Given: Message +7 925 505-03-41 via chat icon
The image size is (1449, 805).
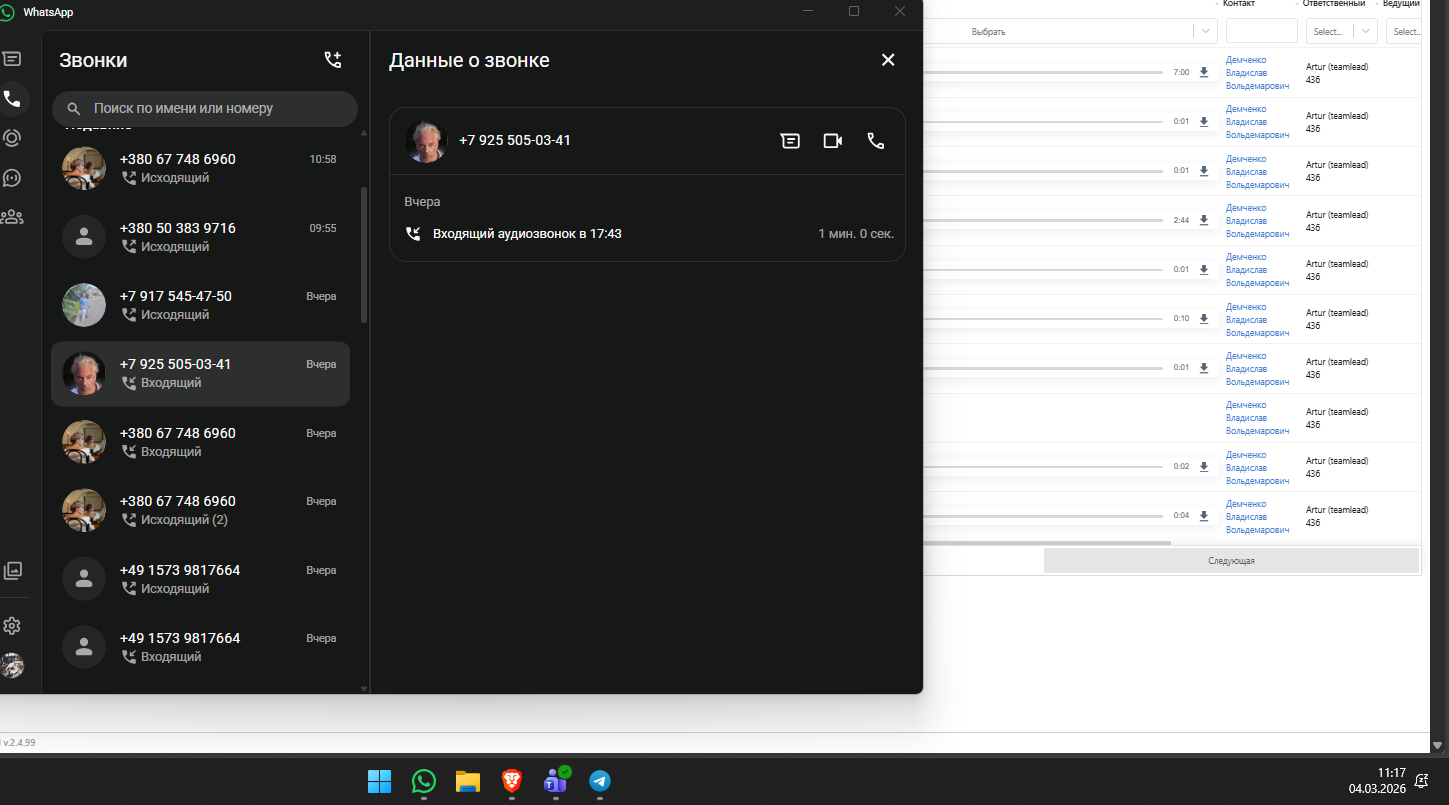Looking at the screenshot, I should point(790,141).
